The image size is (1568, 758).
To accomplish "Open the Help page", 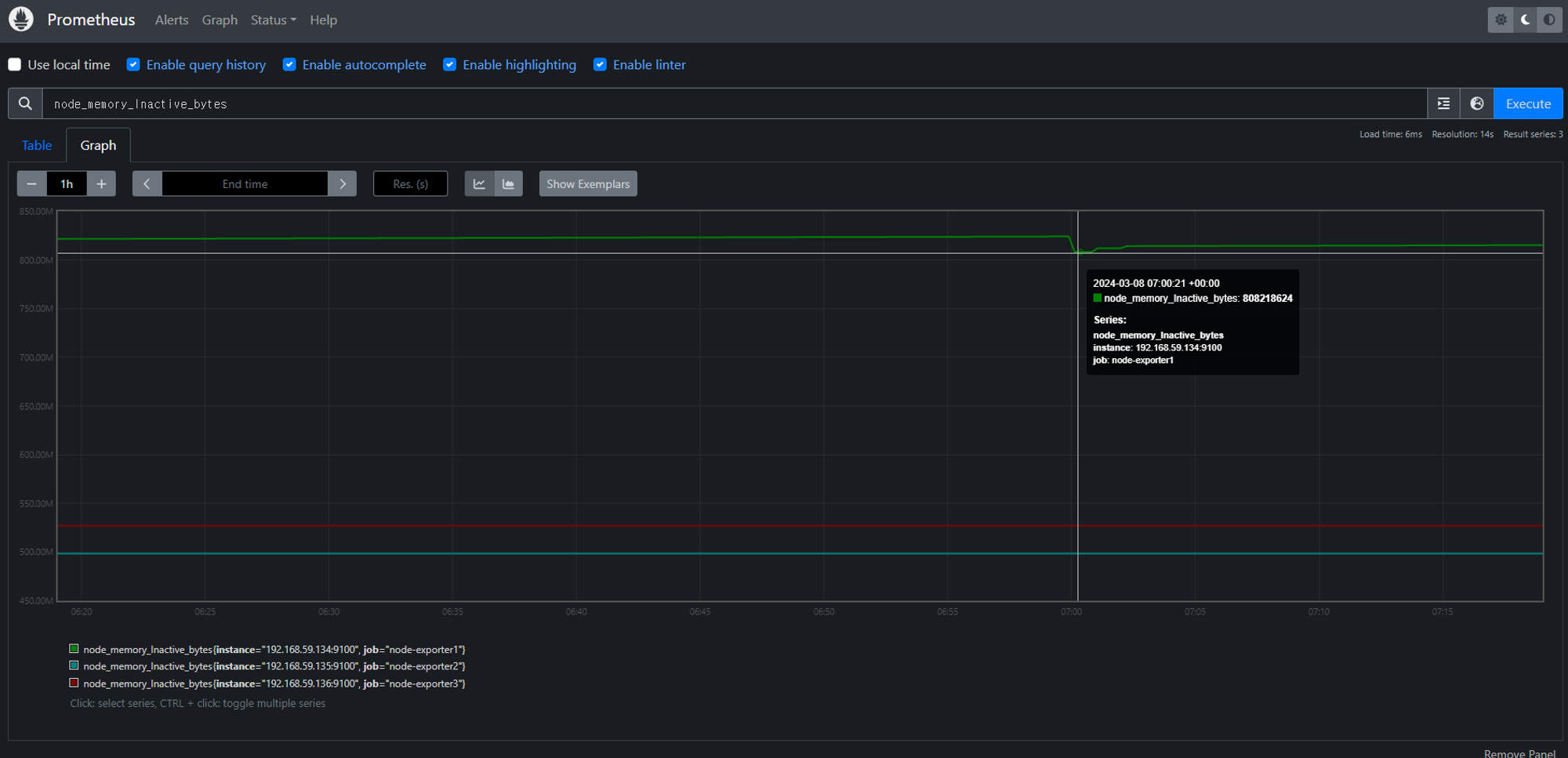I will pyautogui.click(x=323, y=20).
